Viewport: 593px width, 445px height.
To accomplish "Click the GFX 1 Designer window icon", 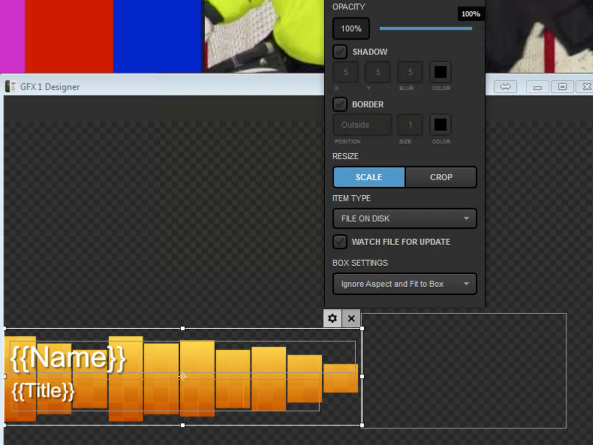I will point(10,87).
